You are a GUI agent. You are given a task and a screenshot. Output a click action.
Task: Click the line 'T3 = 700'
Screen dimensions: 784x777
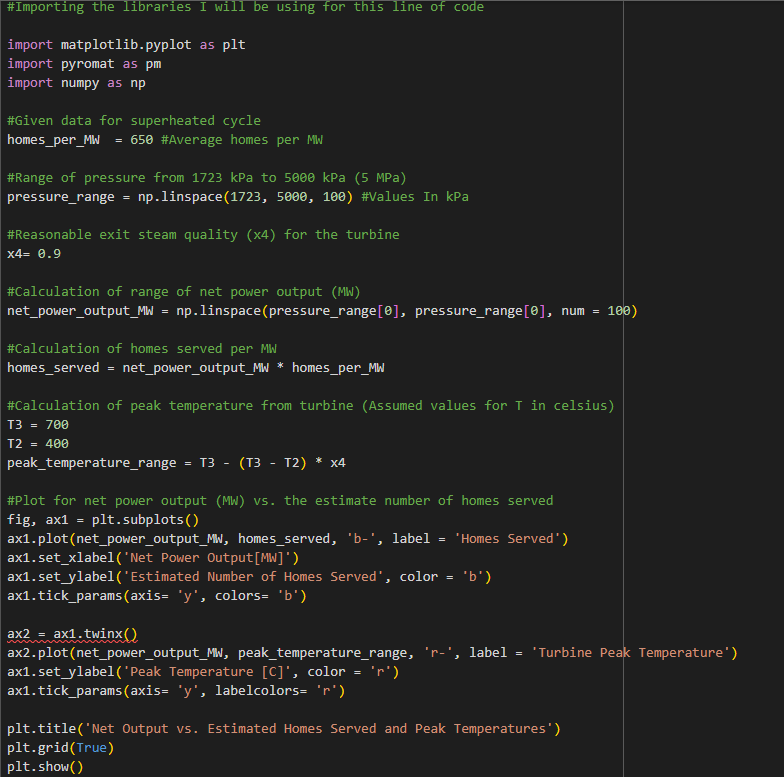coord(38,425)
